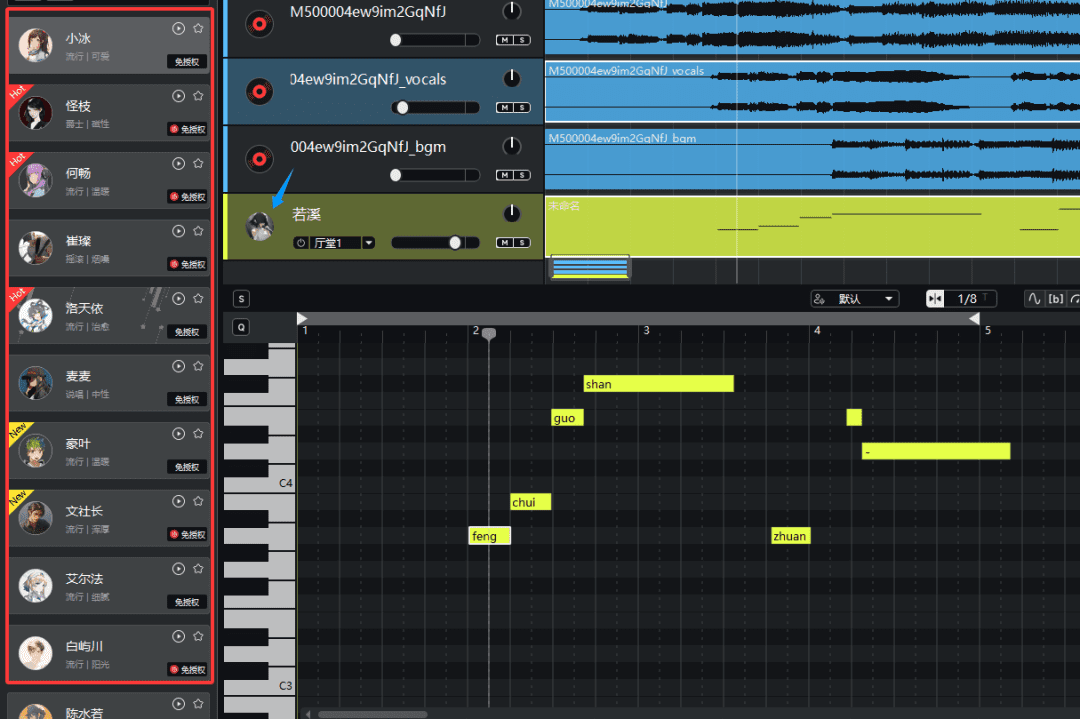Add 小冰 to favorites with the star
This screenshot has height=719, width=1080.
tap(198, 28)
